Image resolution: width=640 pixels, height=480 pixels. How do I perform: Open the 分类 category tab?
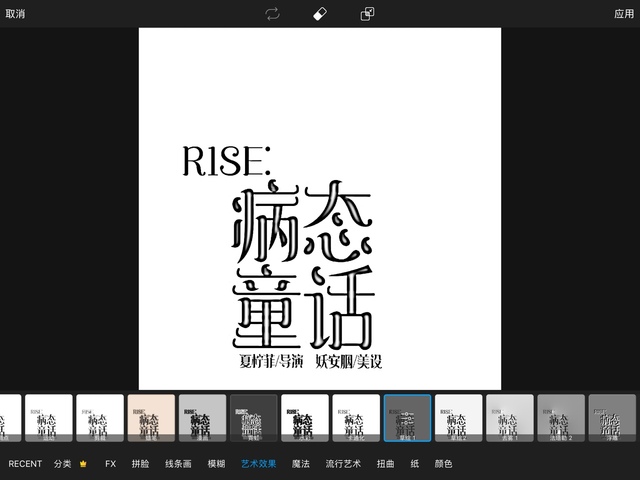62,464
